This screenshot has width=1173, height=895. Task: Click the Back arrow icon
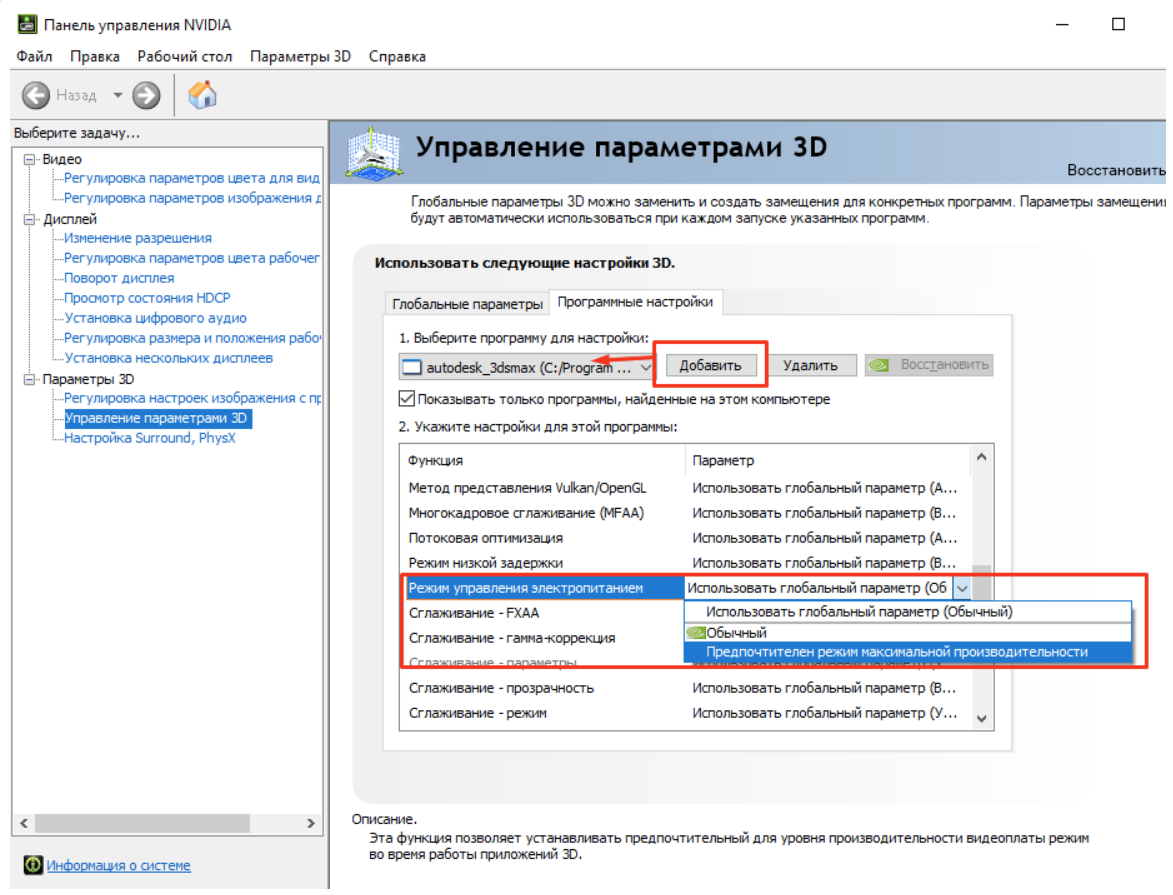click(x=35, y=95)
